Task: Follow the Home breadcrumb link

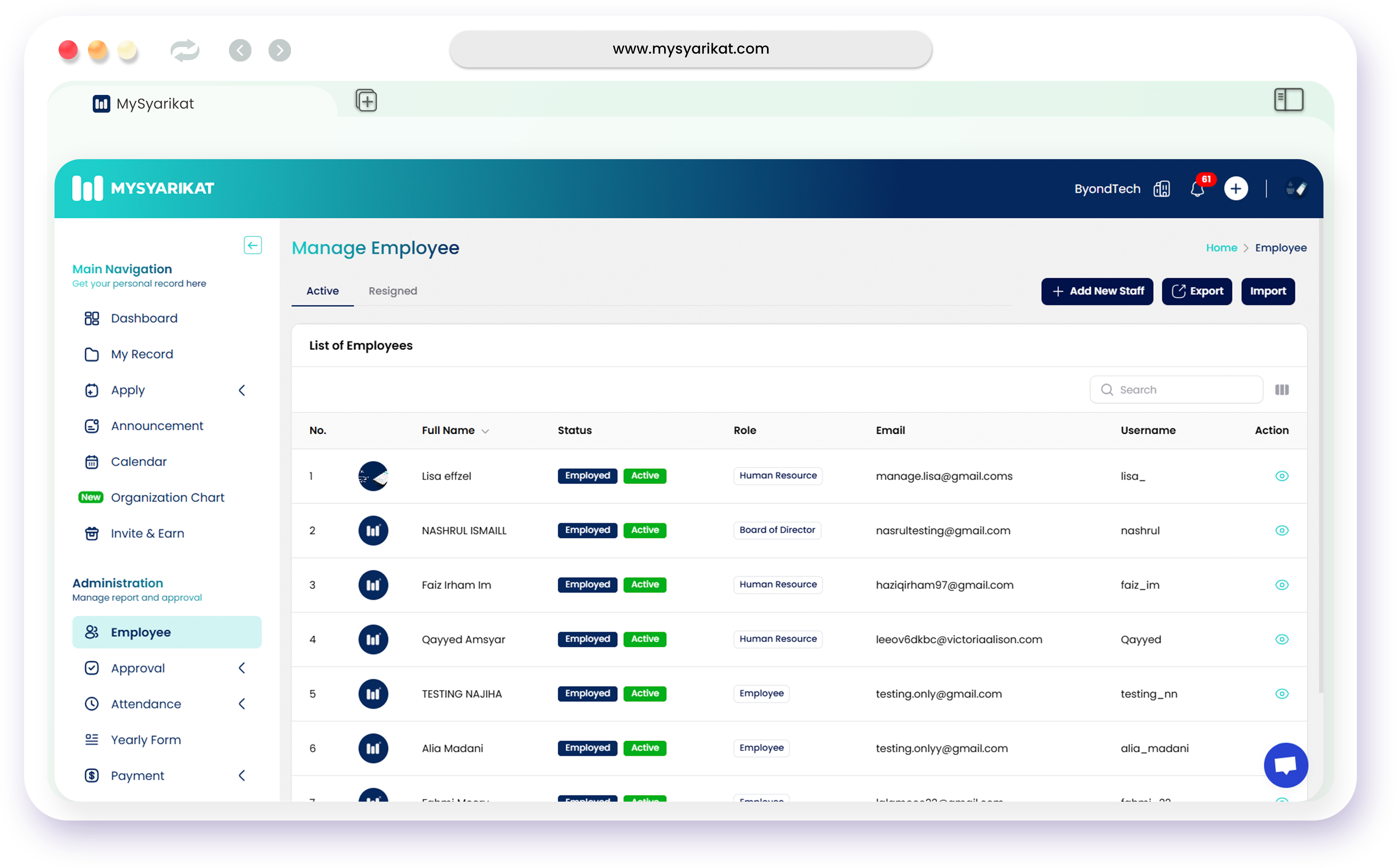Action: 1221,248
